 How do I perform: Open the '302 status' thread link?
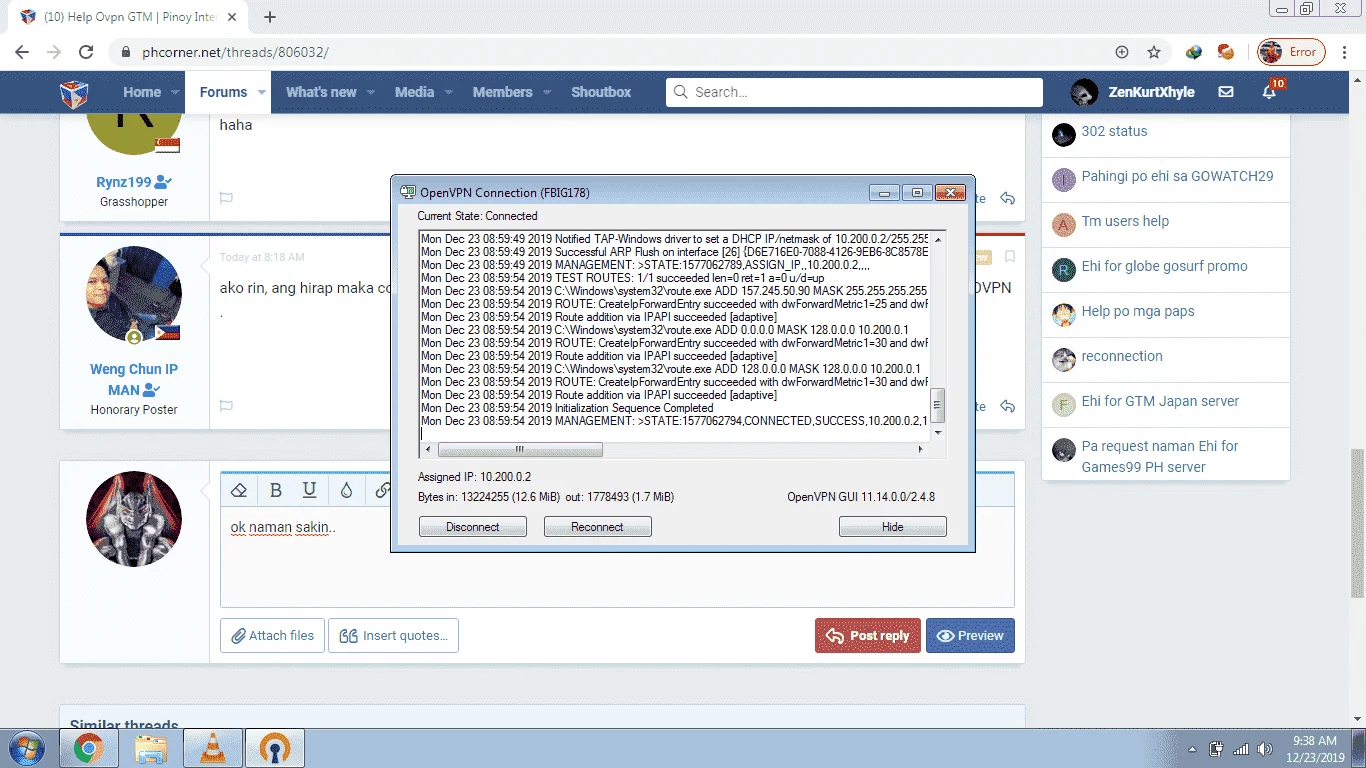(x=1114, y=131)
